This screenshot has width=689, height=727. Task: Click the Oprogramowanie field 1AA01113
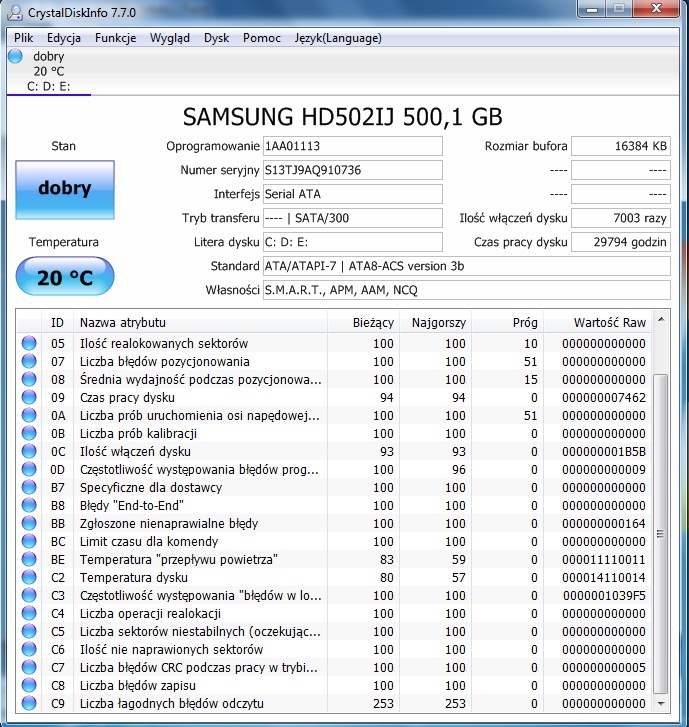coord(352,146)
